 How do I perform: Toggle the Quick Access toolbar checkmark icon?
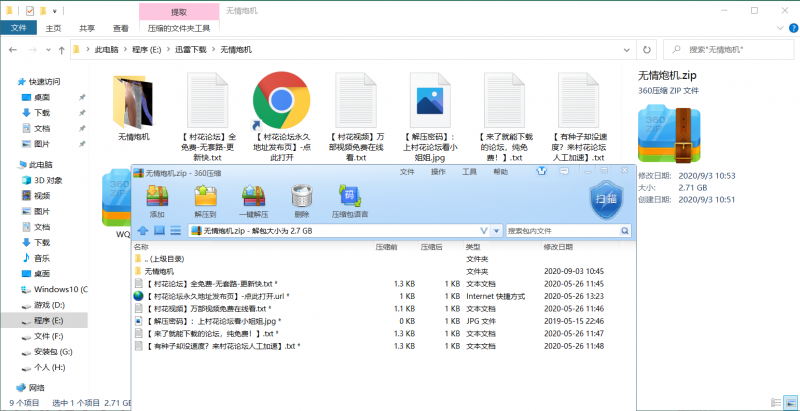point(29,11)
